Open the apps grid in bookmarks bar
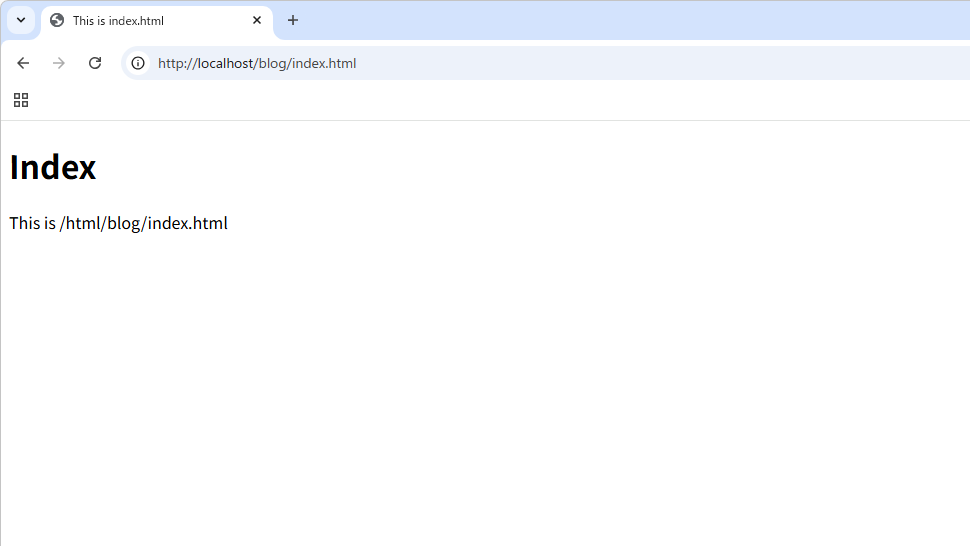970x546 pixels. pos(21,100)
